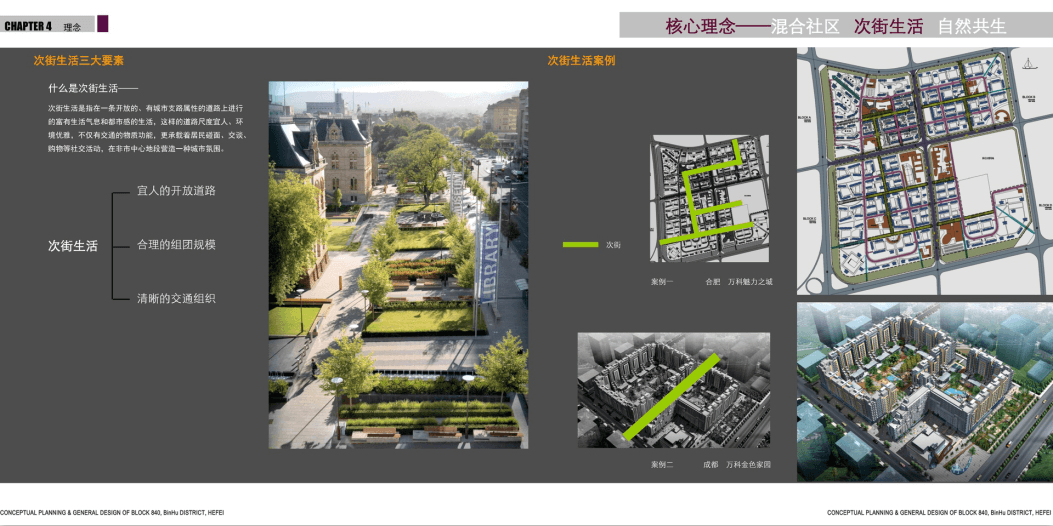Click the orange heading 次街生活案例
Viewport: 1053px width, 526px height.
coord(582,60)
